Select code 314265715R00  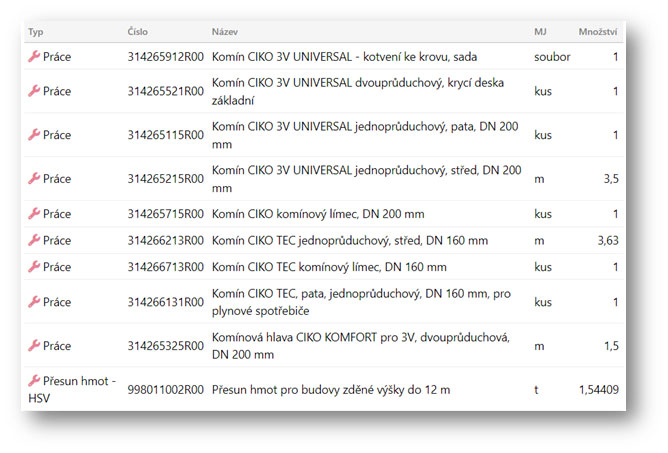tap(166, 214)
